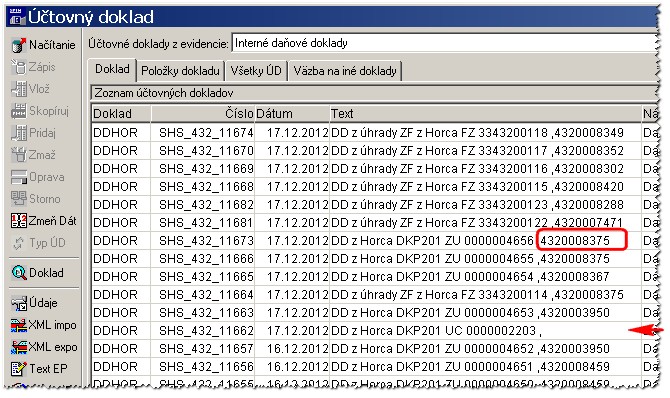Click text ending 3343200123 ,4320008288

click(477, 205)
